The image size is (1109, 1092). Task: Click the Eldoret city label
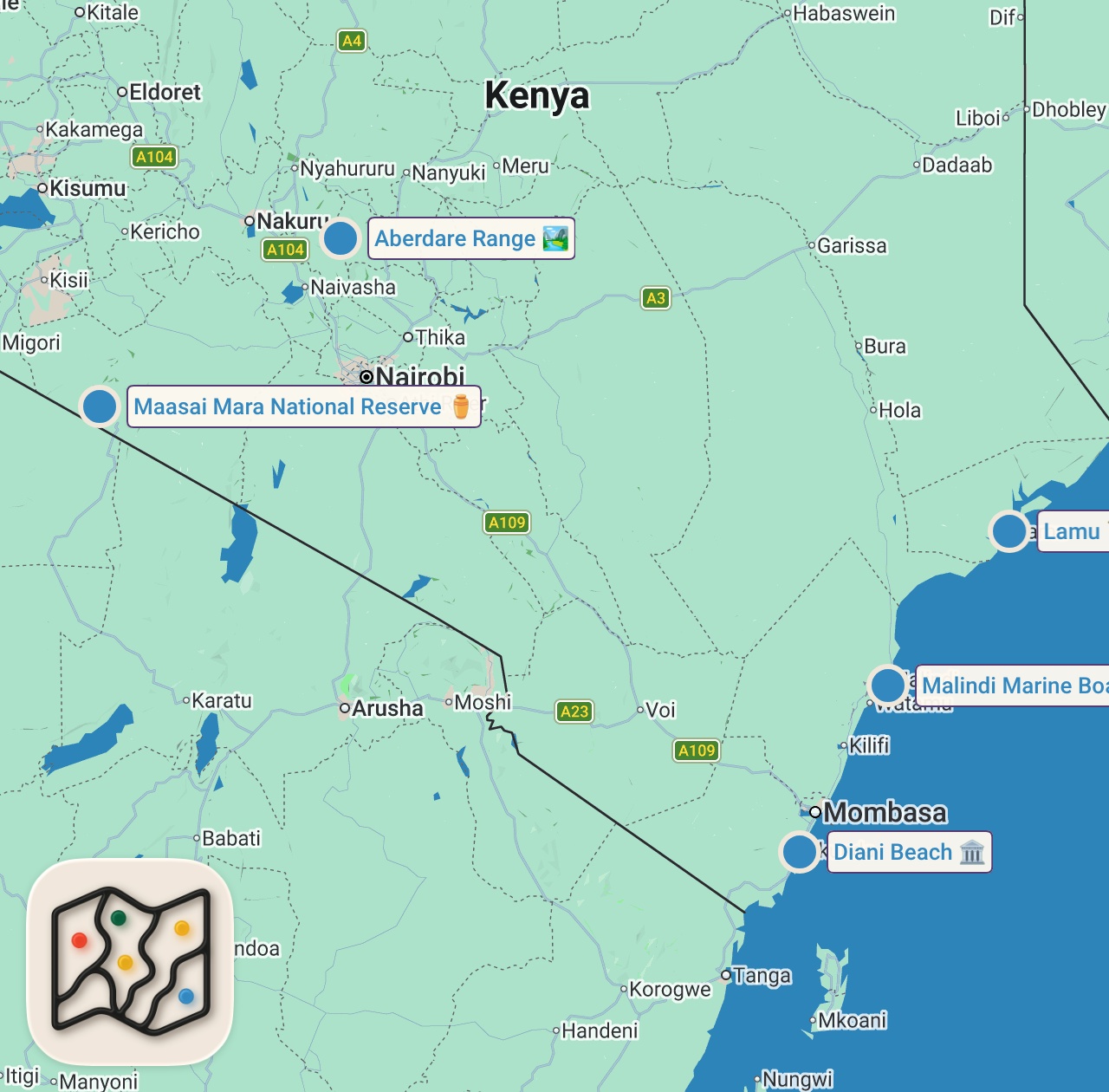click(165, 92)
